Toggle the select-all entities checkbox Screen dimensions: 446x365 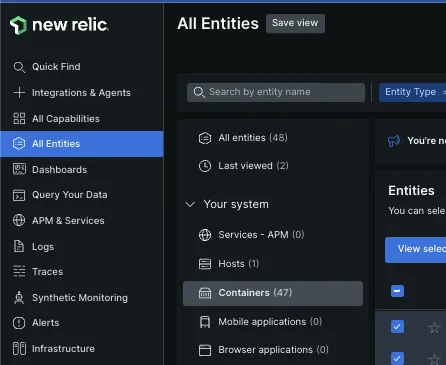(397, 291)
